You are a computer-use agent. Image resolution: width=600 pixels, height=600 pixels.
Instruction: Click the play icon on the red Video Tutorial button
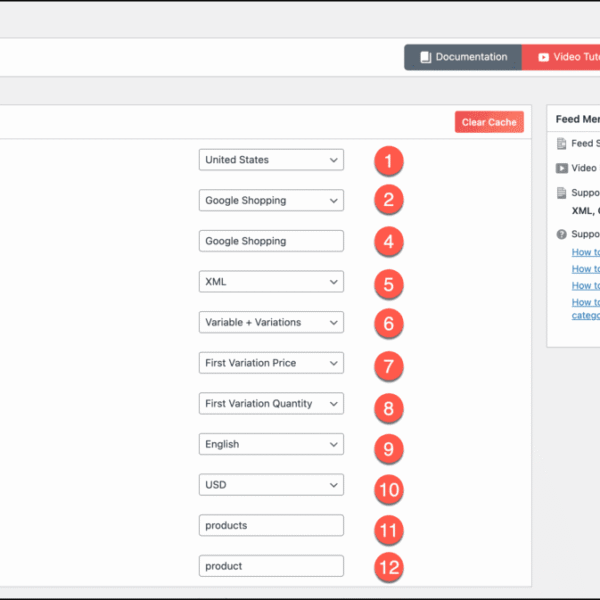pos(543,57)
